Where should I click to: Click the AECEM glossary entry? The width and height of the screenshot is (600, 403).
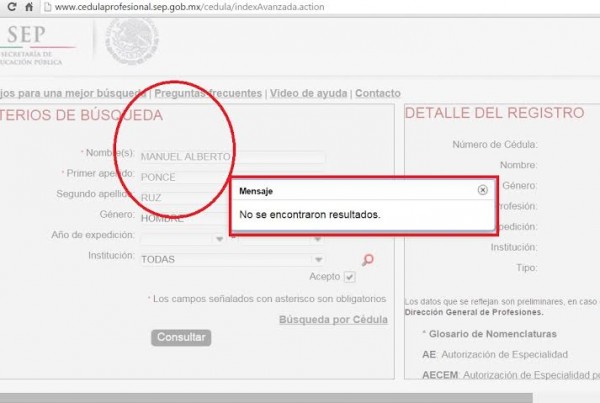point(511,375)
